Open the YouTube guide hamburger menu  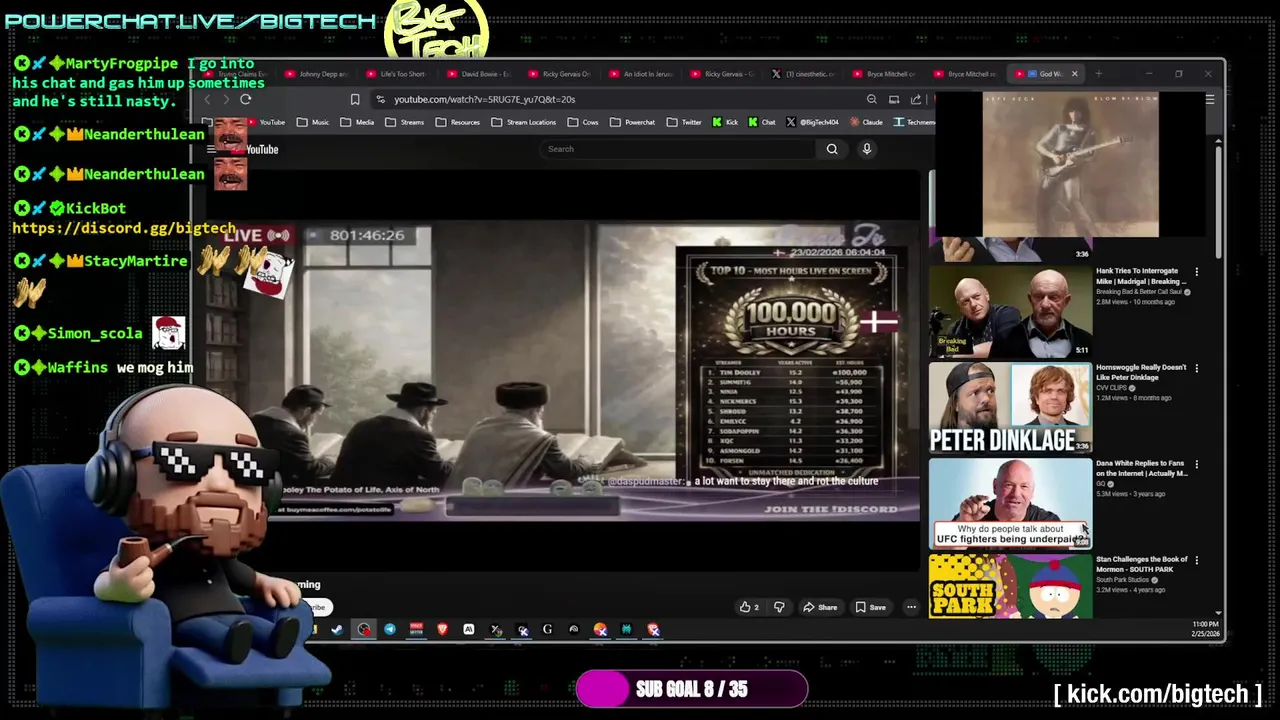[211, 149]
